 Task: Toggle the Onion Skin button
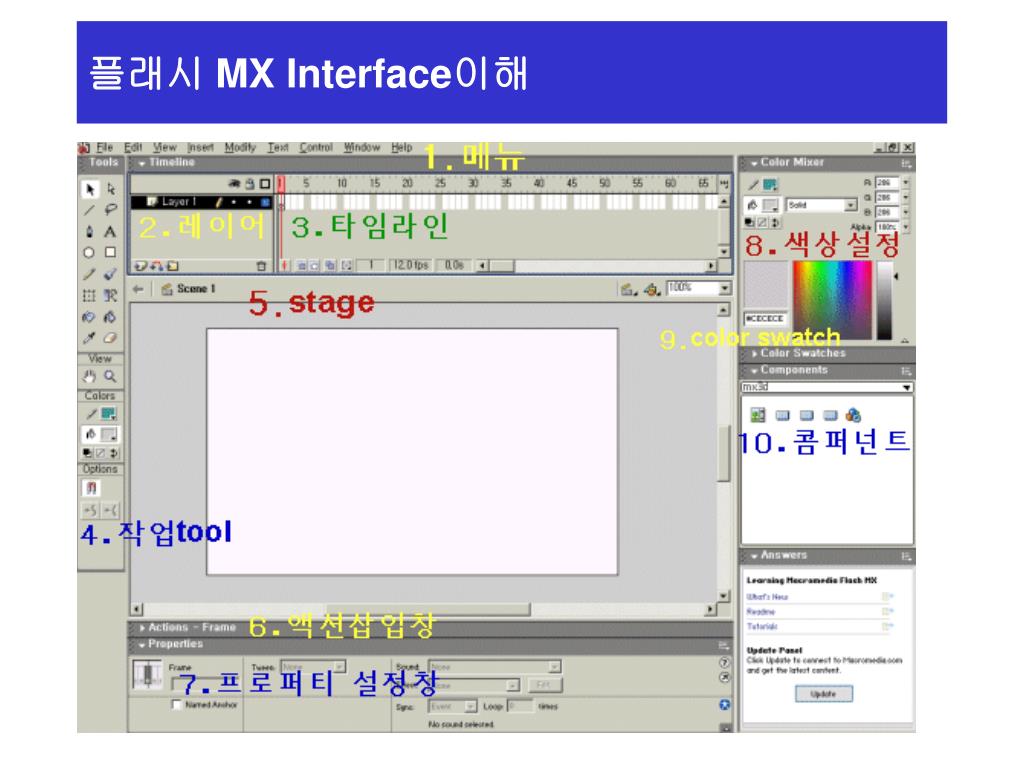tap(302, 266)
